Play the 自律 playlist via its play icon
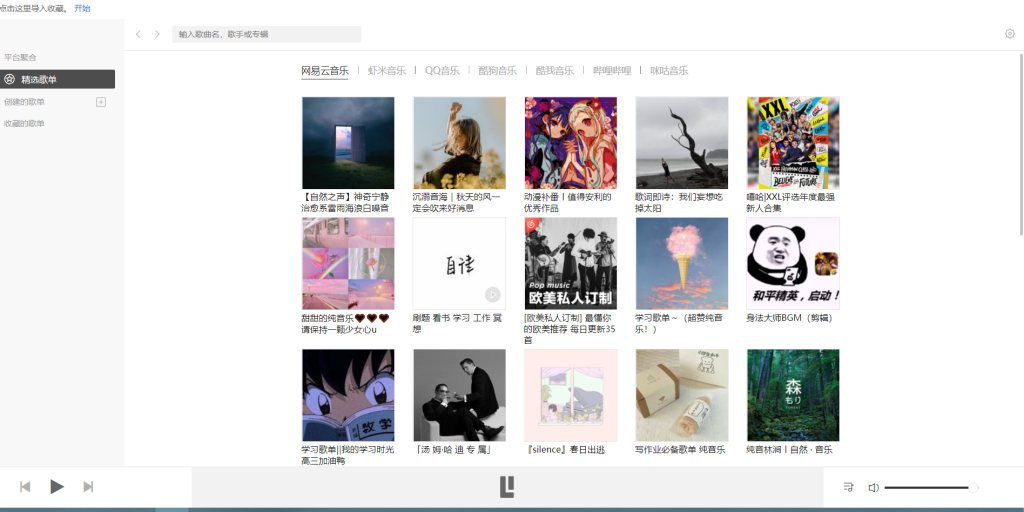The image size is (1024, 512). (492, 295)
